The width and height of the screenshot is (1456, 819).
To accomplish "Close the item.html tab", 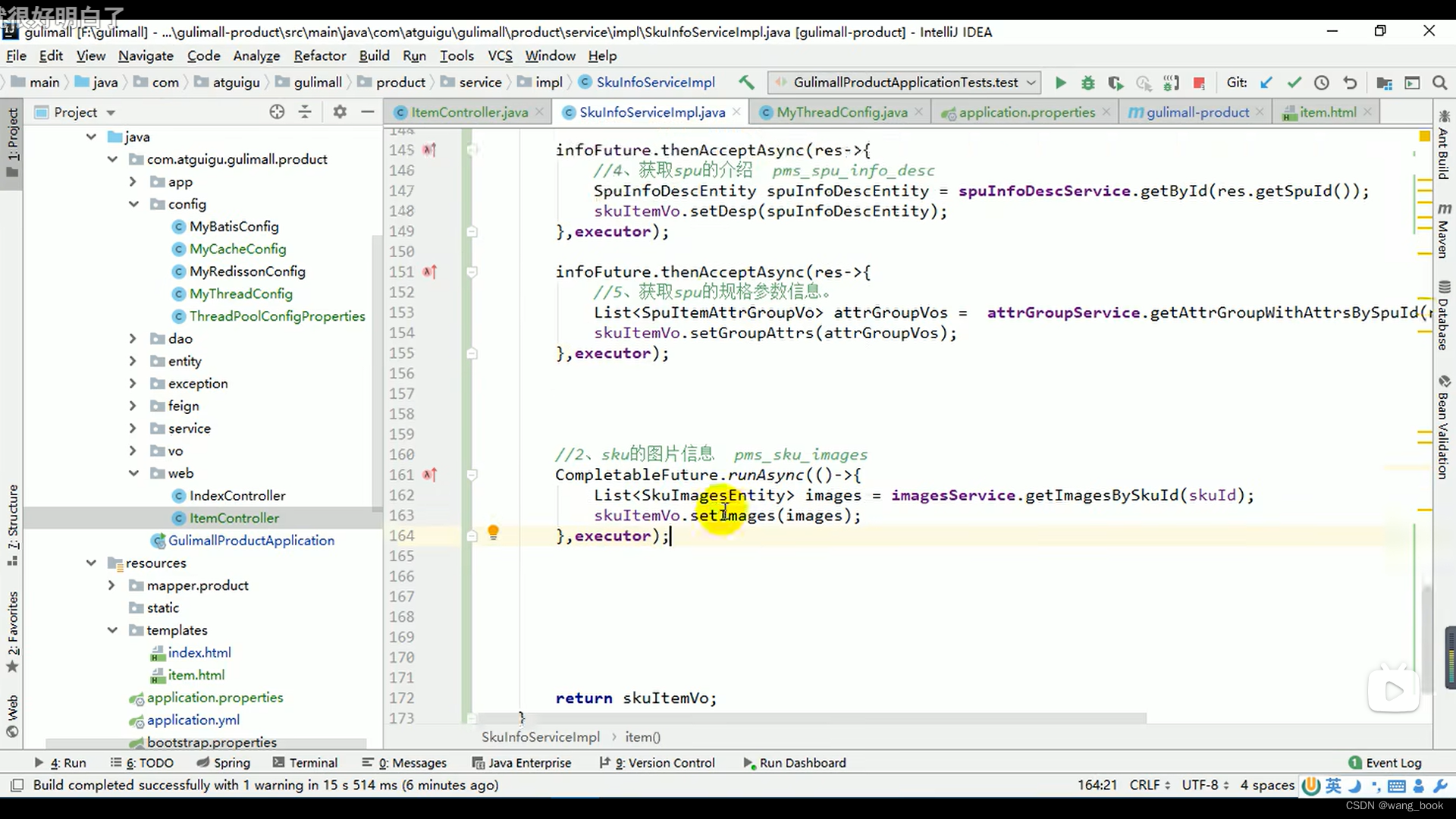I will pos(1367,111).
